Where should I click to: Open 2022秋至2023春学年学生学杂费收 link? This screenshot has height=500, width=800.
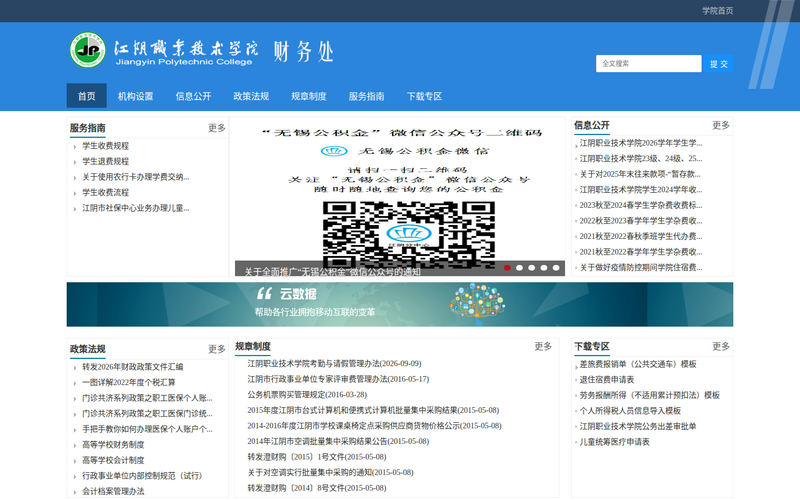click(641, 221)
